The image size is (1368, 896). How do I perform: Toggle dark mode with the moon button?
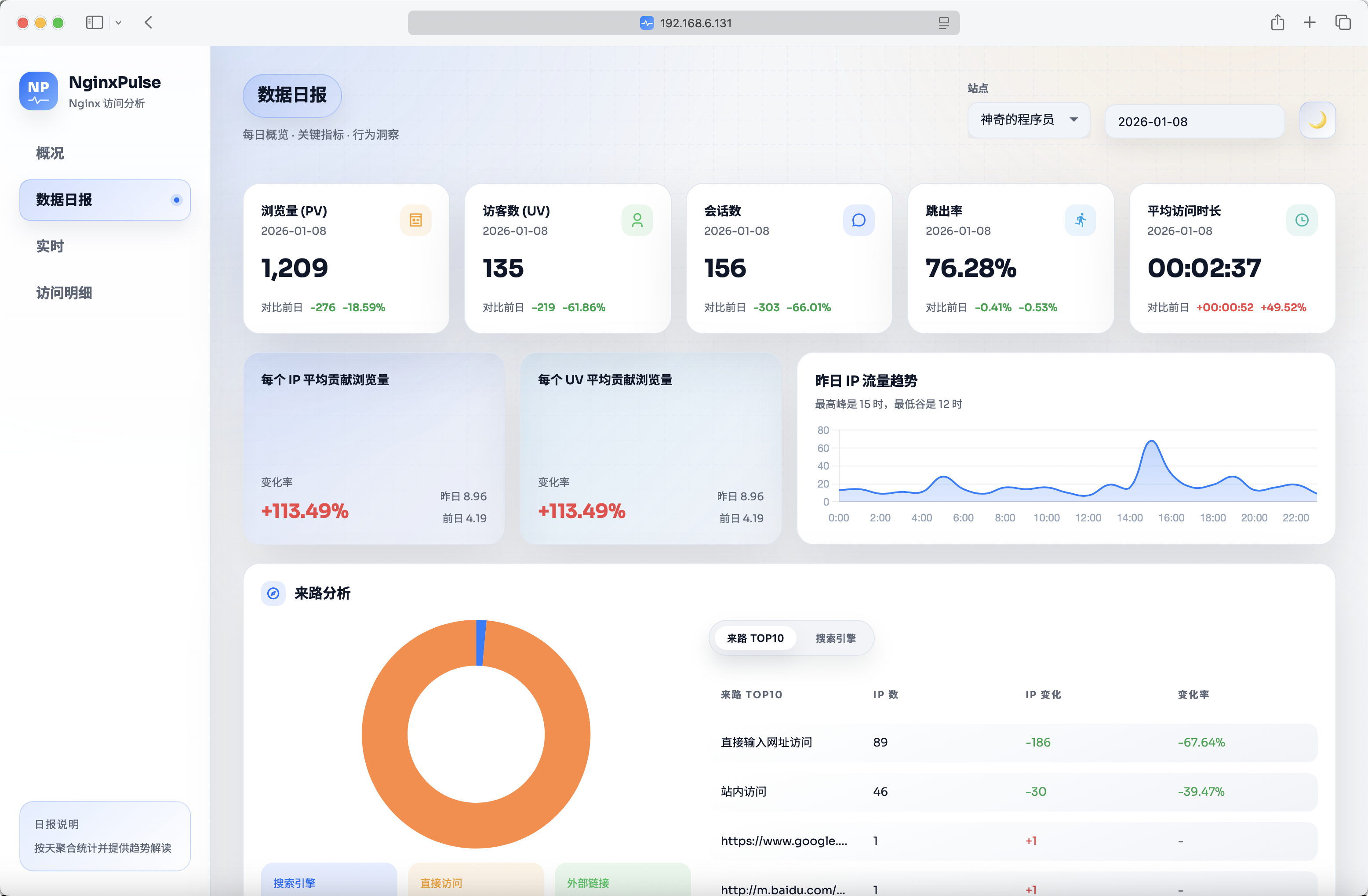tap(1317, 120)
